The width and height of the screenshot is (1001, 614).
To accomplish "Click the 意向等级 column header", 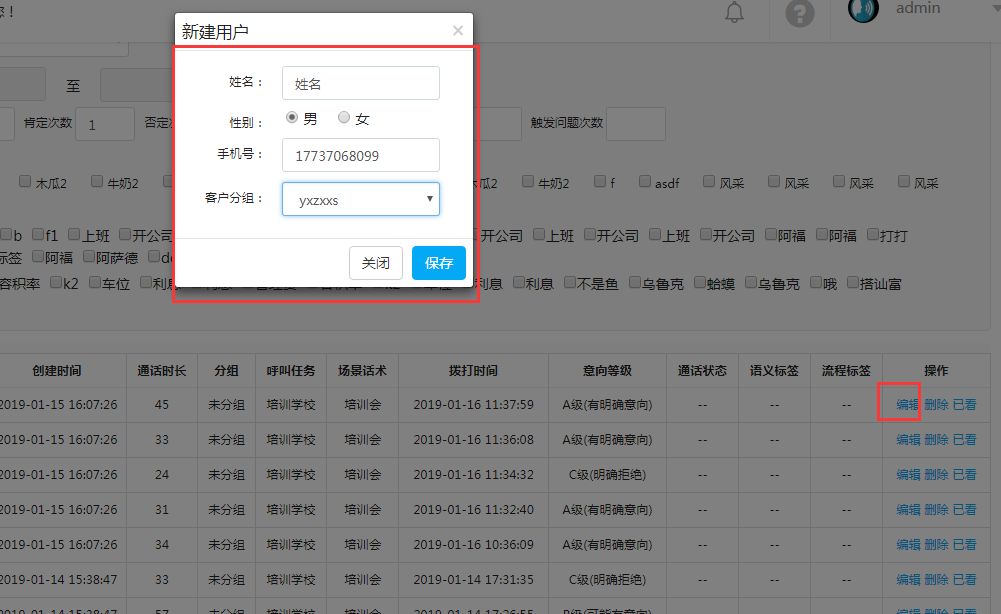I will click(x=607, y=371).
